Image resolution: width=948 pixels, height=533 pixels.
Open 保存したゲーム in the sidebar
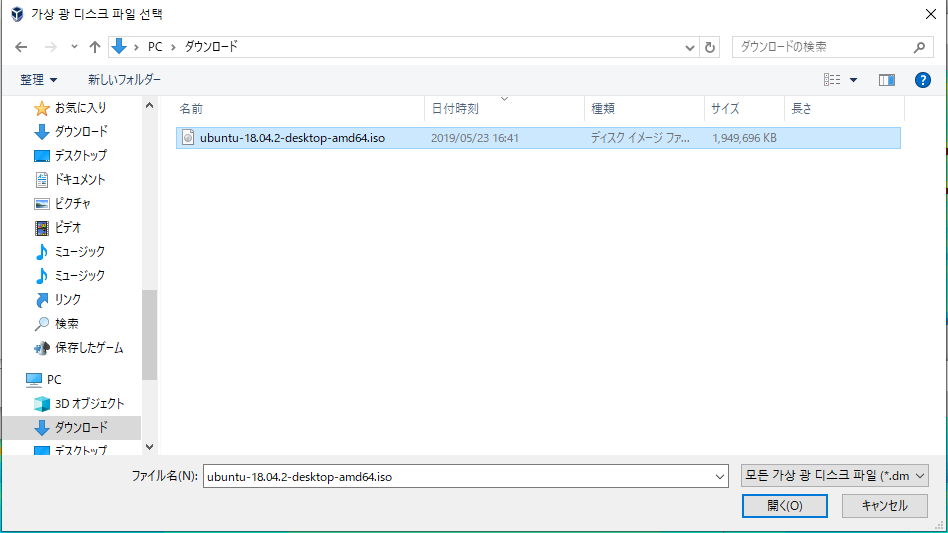(x=79, y=348)
